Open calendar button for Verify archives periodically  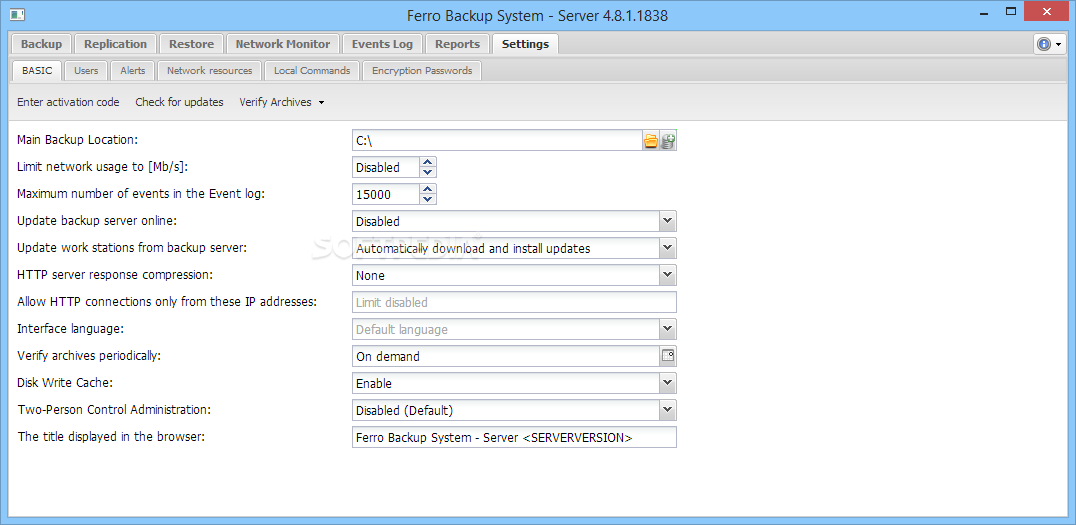coord(668,356)
